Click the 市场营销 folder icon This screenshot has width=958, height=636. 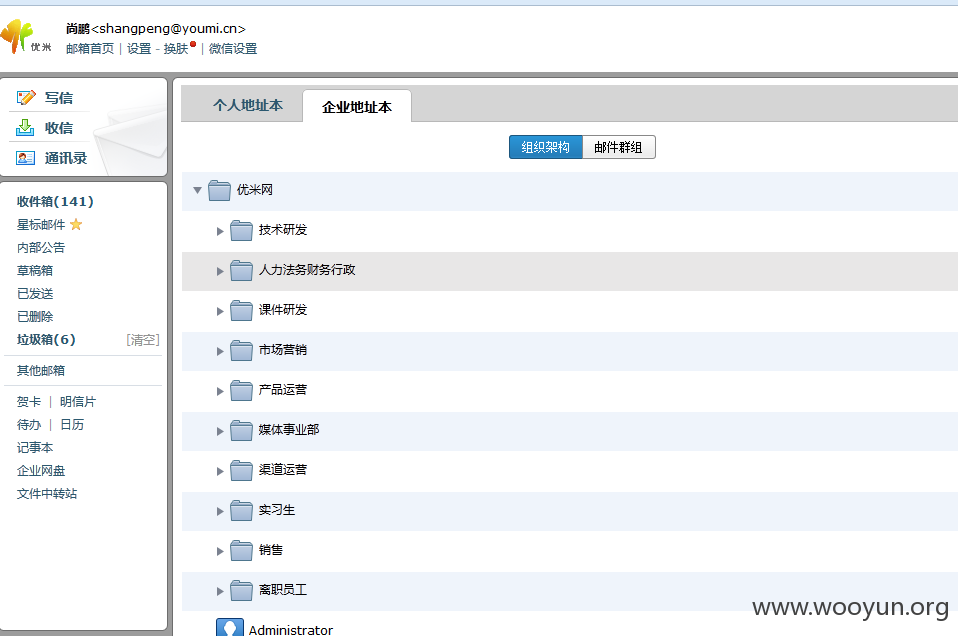coord(241,351)
